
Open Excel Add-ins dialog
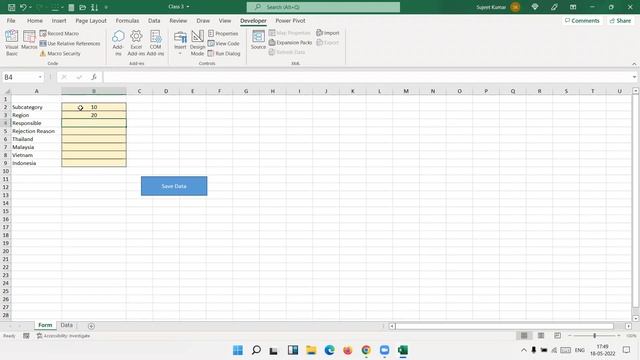pyautogui.click(x=136, y=42)
